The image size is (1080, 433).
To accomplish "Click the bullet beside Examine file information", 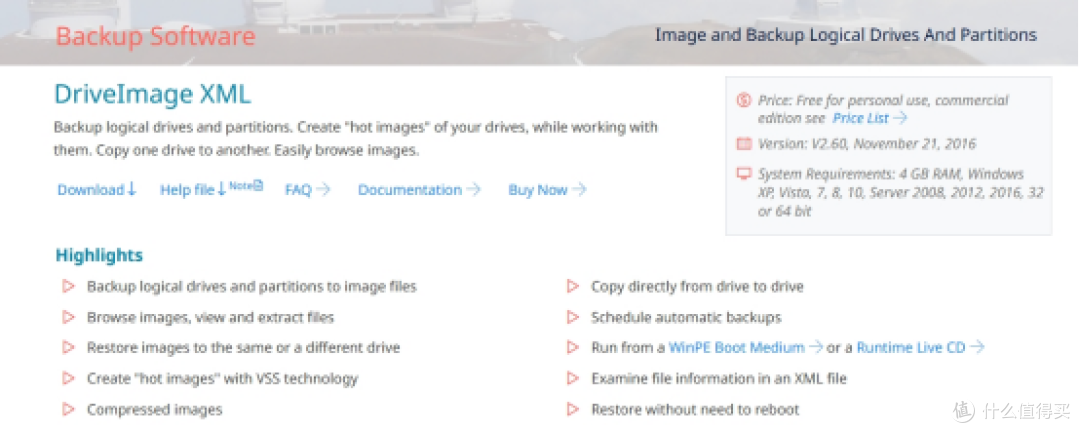I will pos(572,379).
